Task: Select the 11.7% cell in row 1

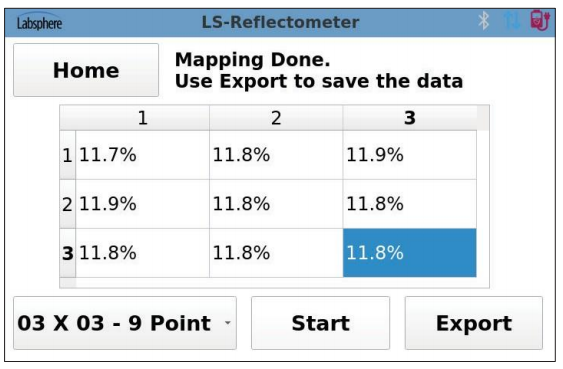Action: (x=143, y=155)
